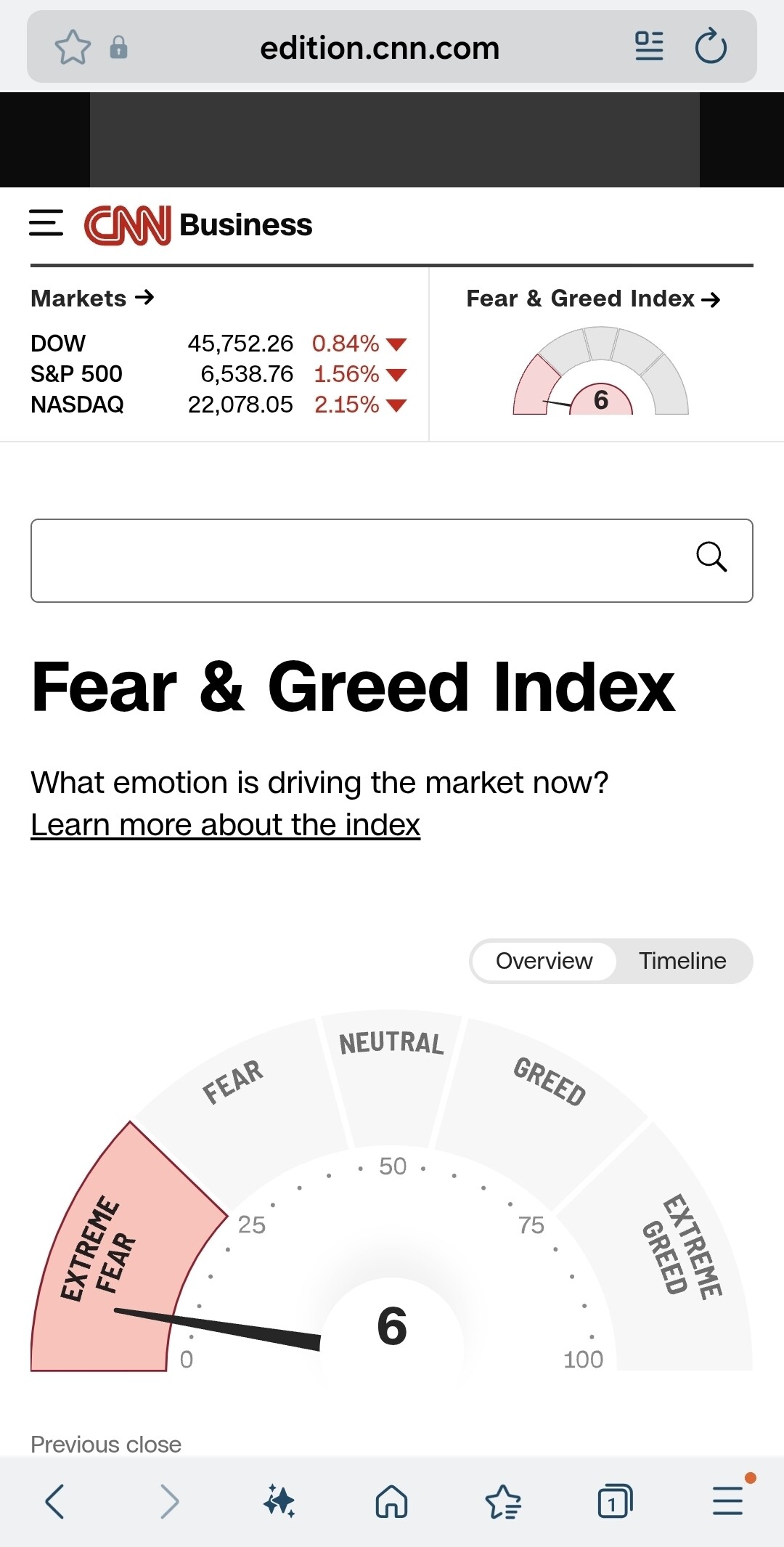
Task: Open the CNN hamburger menu
Action: tap(46, 223)
